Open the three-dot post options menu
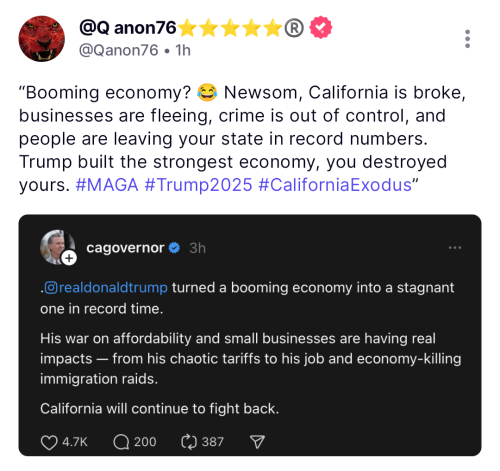Screen dimensions: 500x471 [467, 39]
